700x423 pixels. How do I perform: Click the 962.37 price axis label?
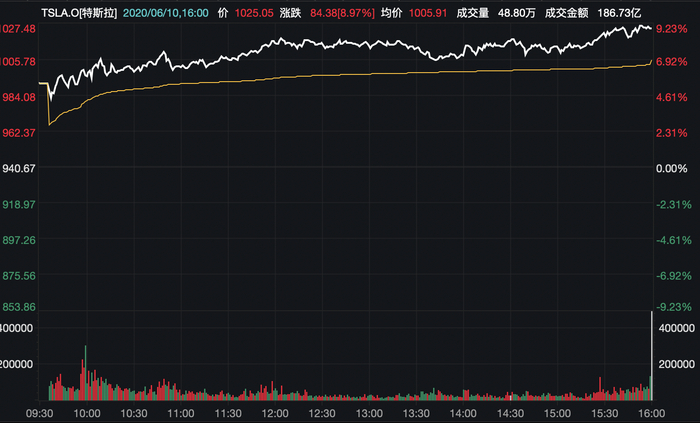click(19, 133)
